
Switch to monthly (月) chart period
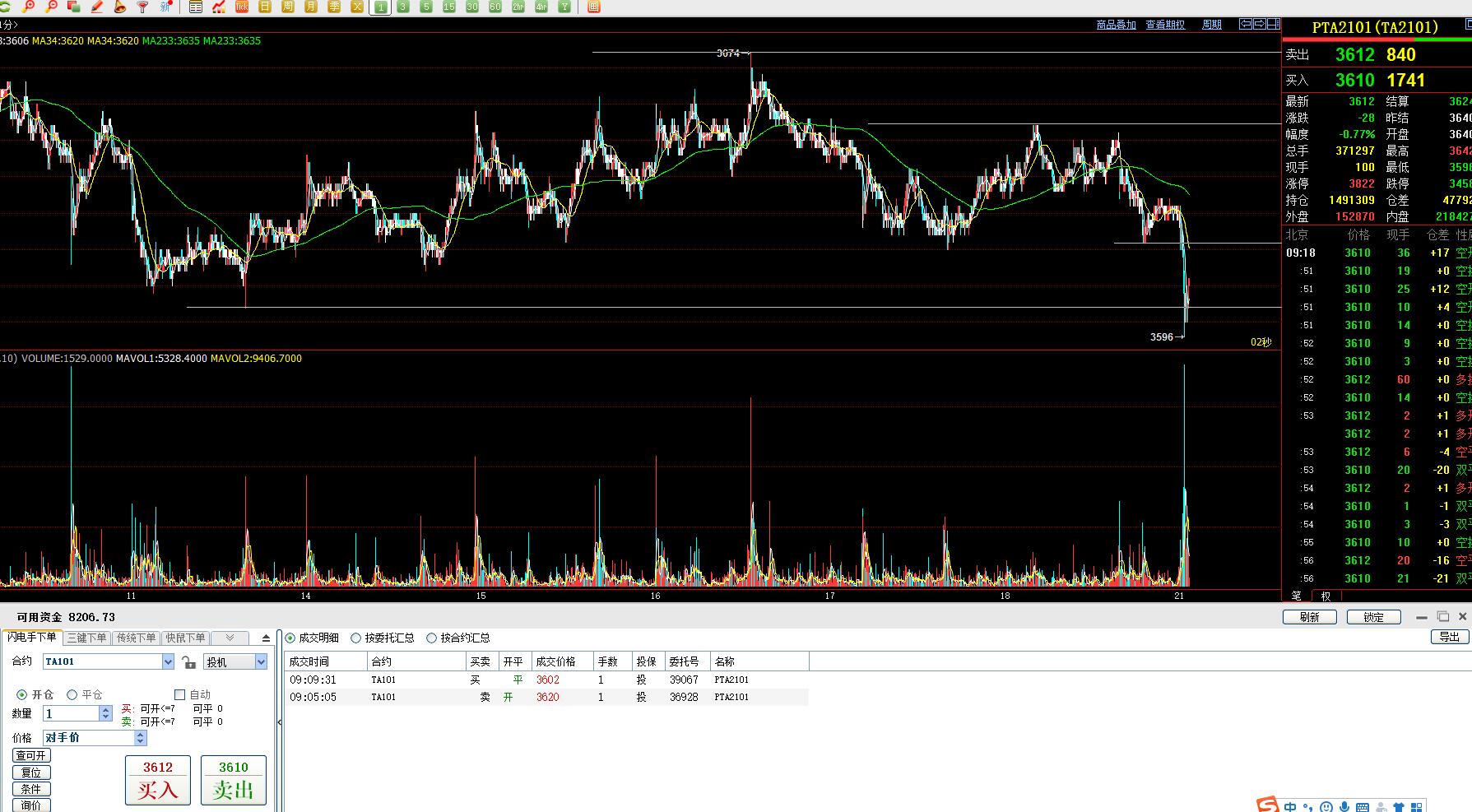coord(311,7)
